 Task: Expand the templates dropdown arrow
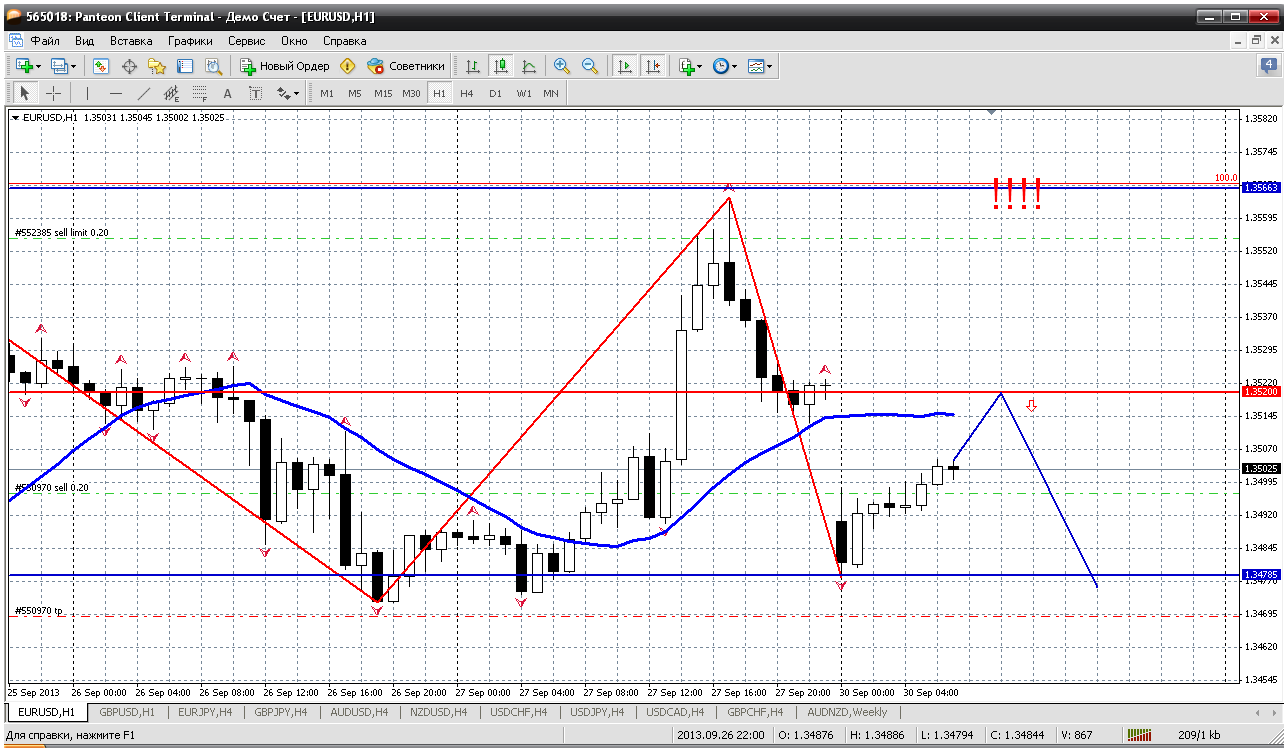click(x=770, y=67)
